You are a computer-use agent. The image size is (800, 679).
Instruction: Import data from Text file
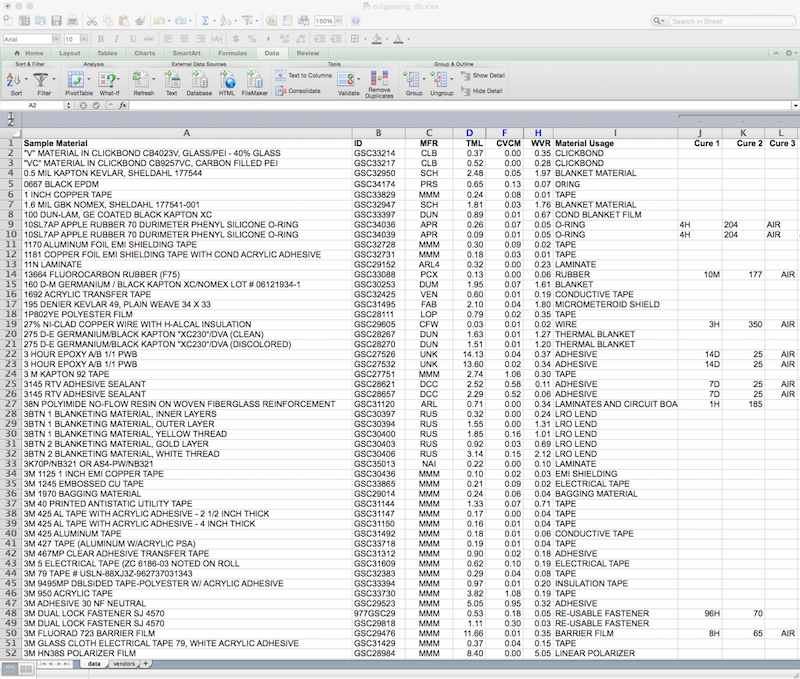tap(172, 83)
